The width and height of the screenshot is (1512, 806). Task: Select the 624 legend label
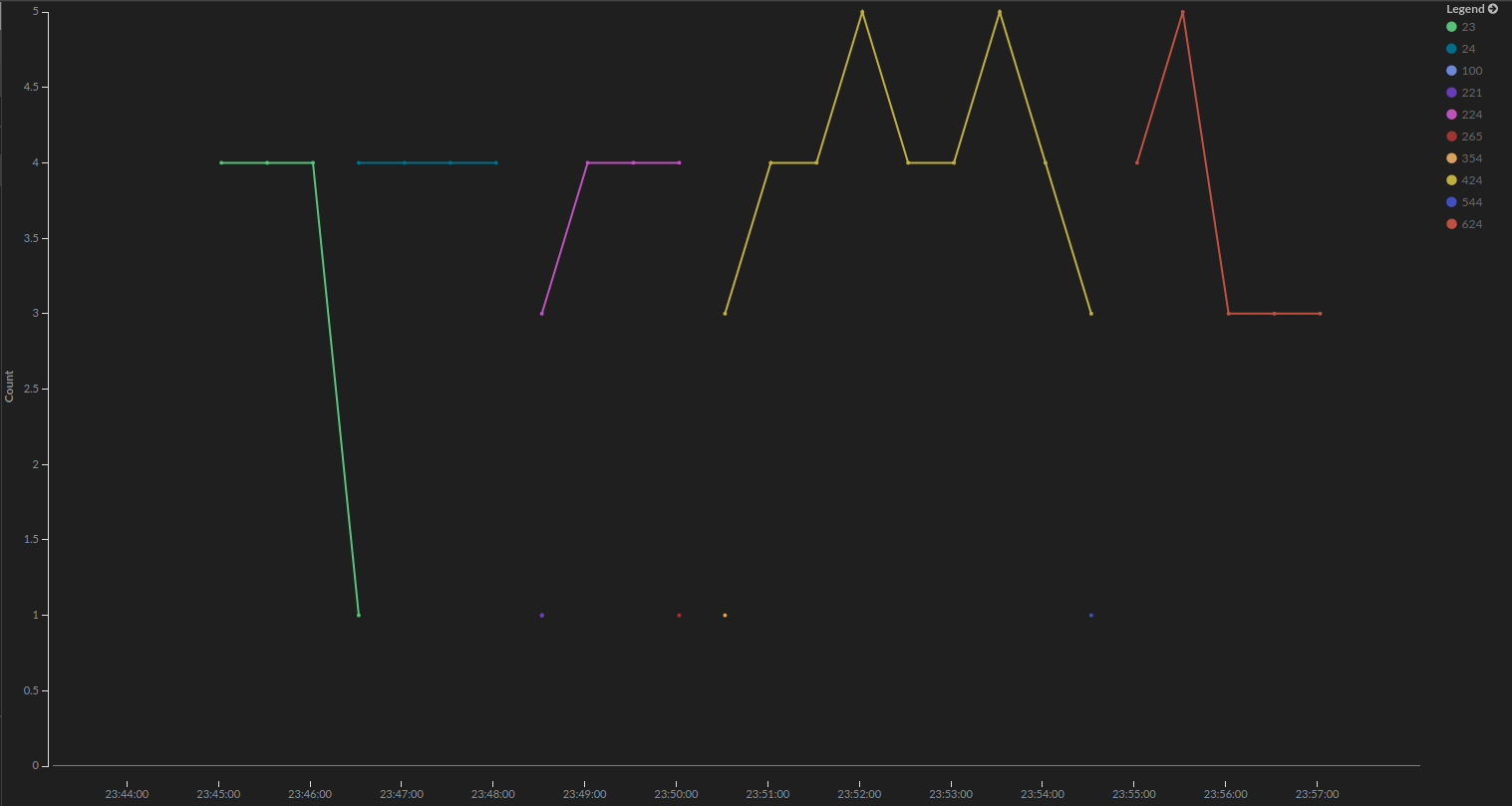click(1472, 224)
